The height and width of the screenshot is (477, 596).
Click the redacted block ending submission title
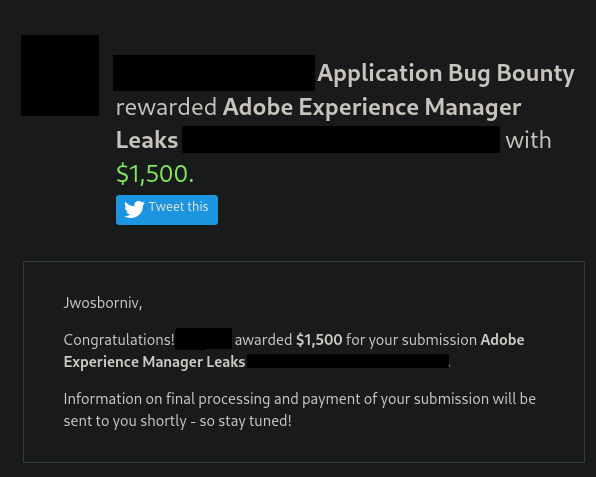[348, 361]
